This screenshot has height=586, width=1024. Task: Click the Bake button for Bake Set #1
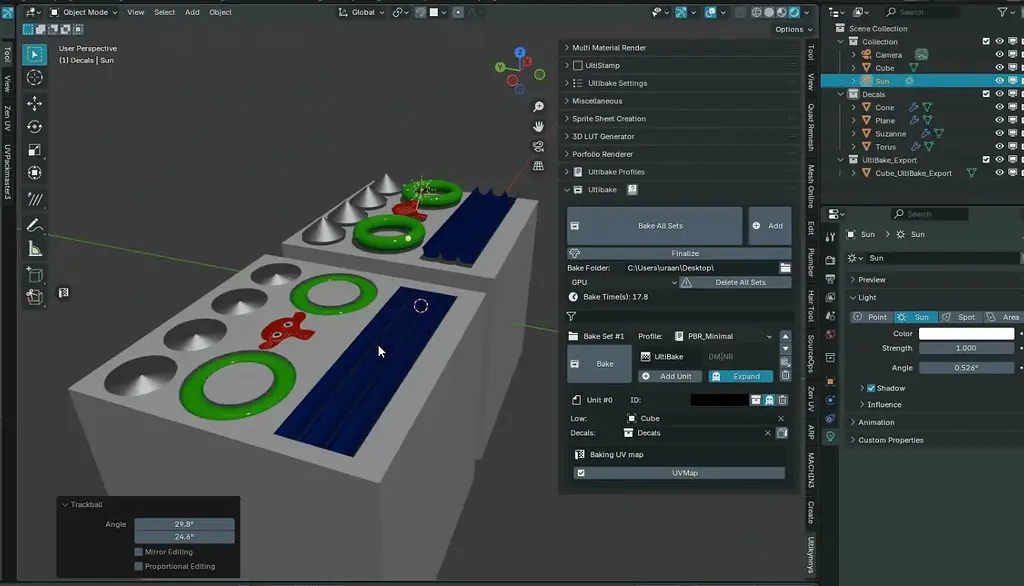point(599,364)
